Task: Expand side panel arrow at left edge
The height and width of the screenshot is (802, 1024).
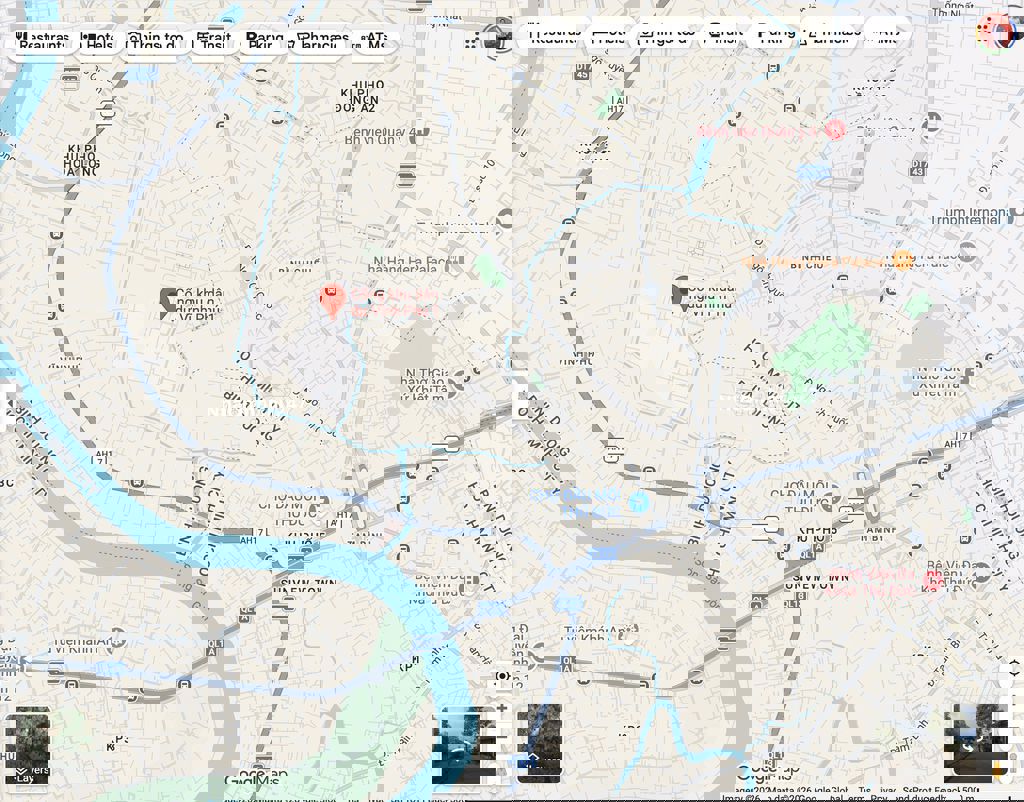Action: [x=6, y=404]
